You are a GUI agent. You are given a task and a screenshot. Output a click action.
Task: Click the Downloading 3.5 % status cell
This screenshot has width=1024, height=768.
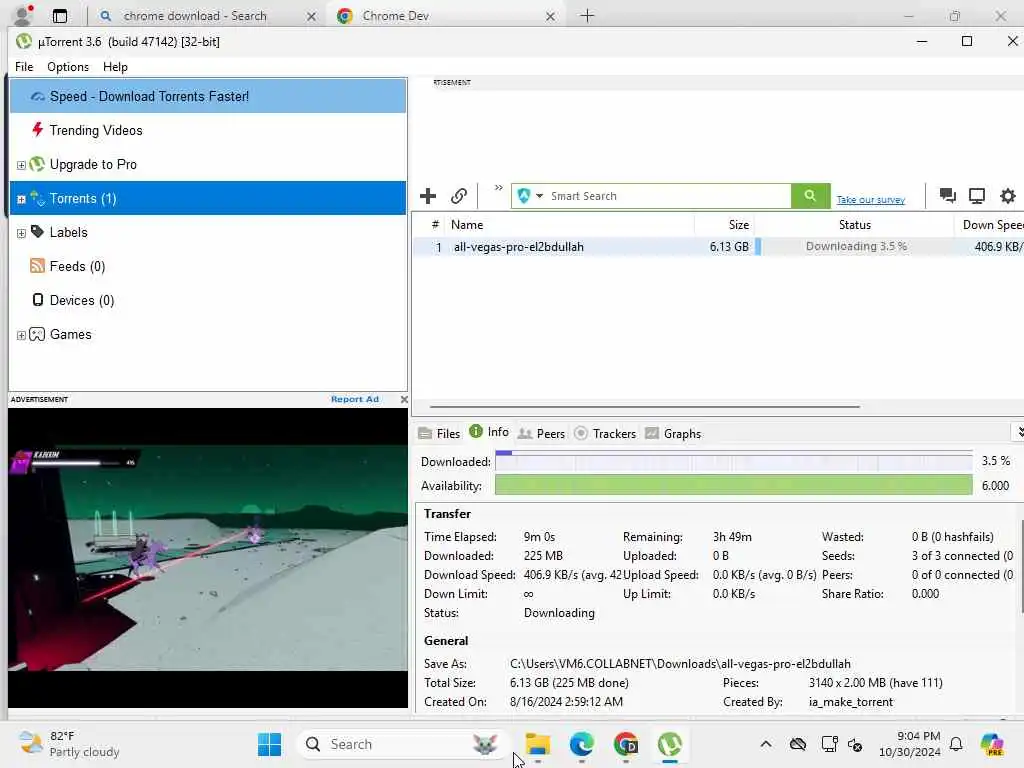(856, 246)
